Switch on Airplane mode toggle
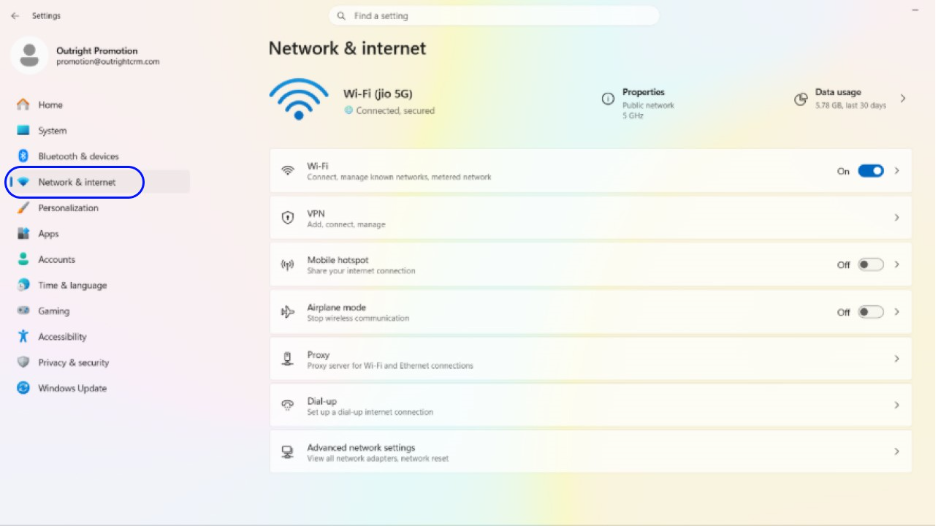The width and height of the screenshot is (936, 526). click(870, 312)
